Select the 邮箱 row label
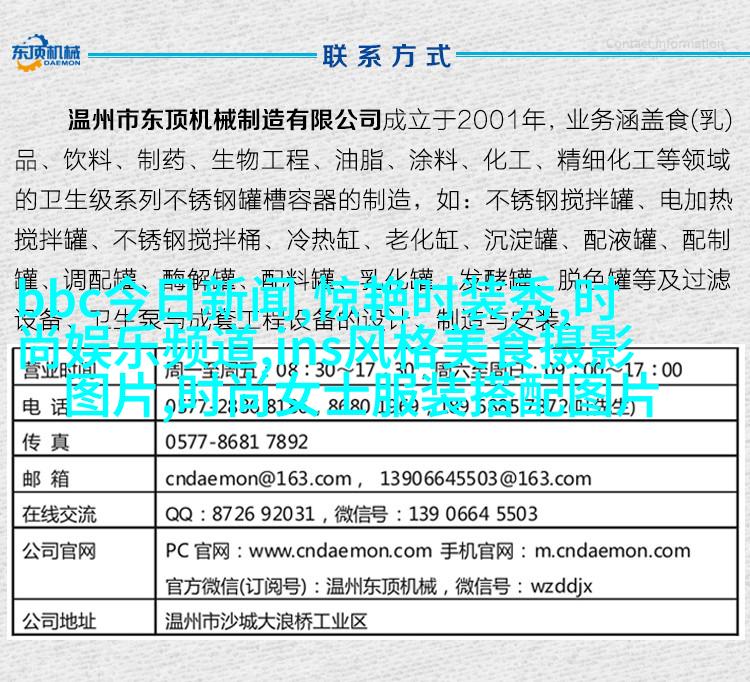Screen dimensions: 750x682 pyautogui.click(x=48, y=478)
